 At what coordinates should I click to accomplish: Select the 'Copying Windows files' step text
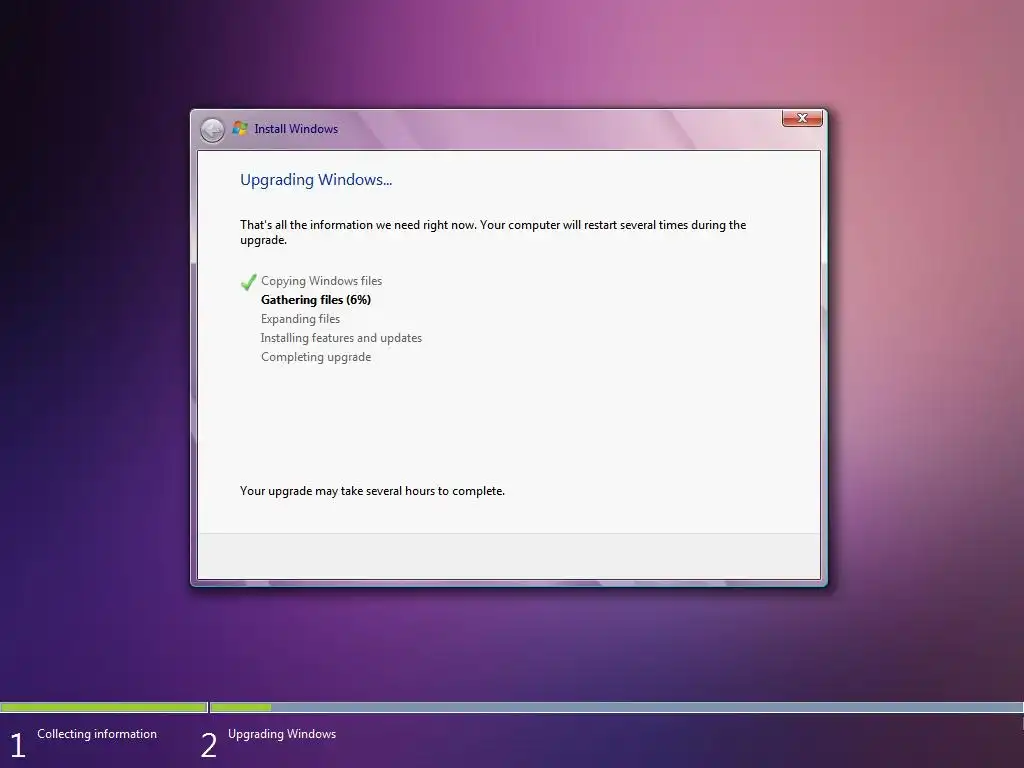pyautogui.click(x=321, y=281)
